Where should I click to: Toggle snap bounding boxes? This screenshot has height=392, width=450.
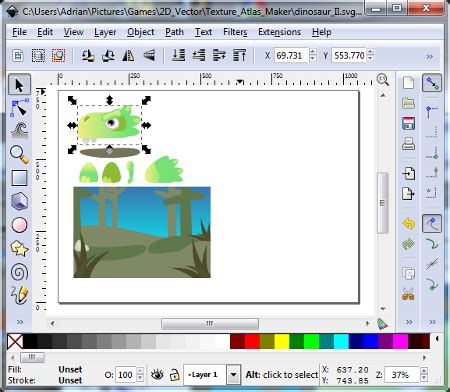(x=432, y=112)
